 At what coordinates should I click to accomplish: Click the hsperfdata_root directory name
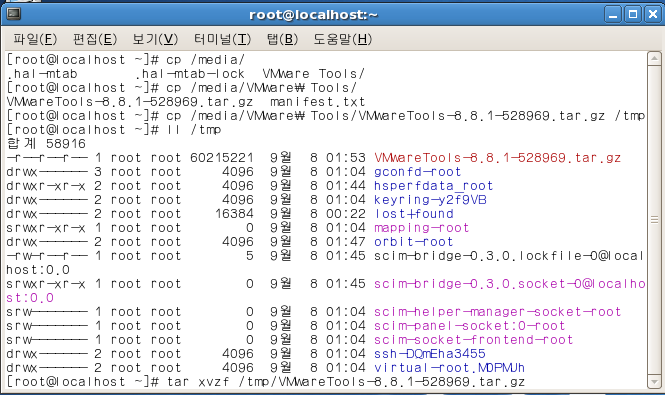click(x=433, y=186)
